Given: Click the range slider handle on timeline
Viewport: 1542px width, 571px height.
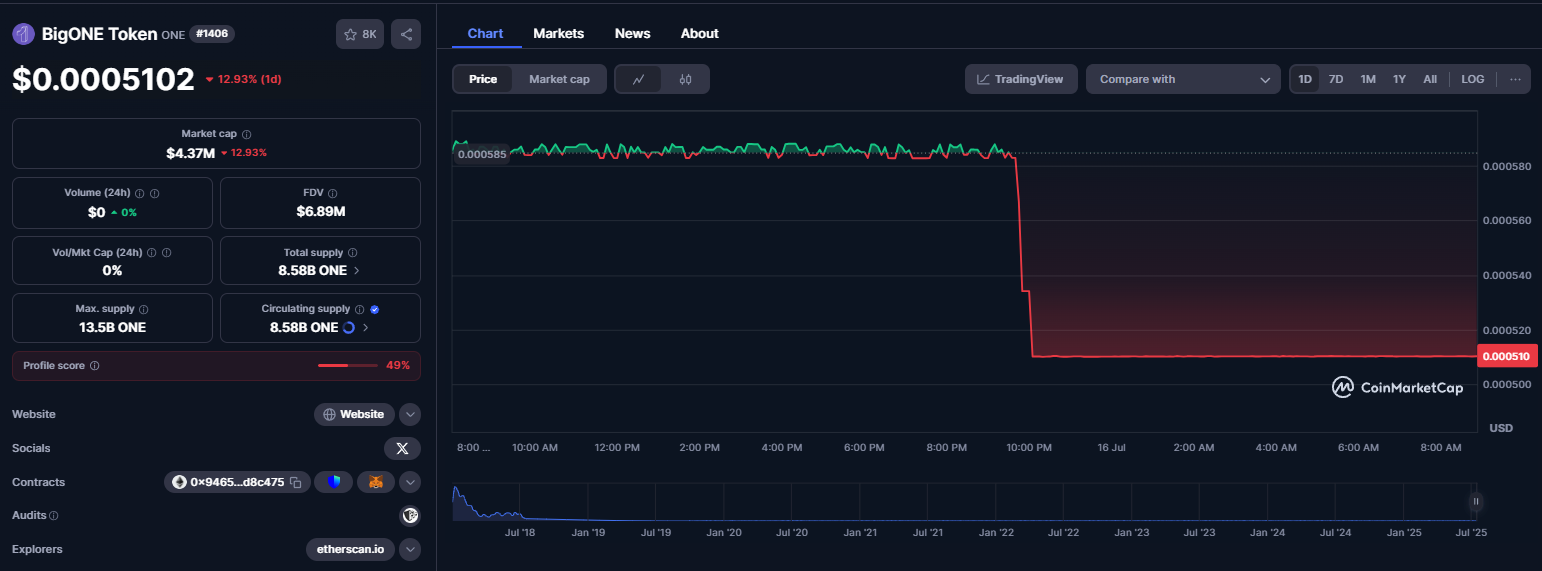Looking at the screenshot, I should coord(1475,502).
